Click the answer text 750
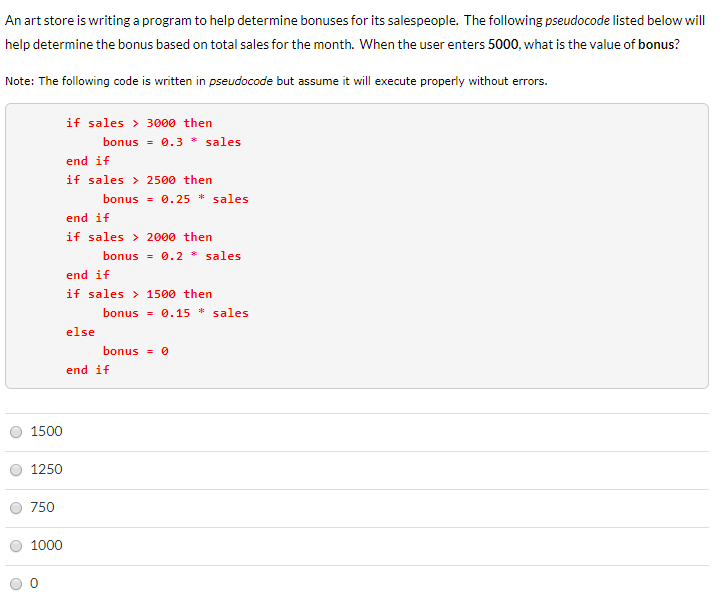 coord(42,507)
